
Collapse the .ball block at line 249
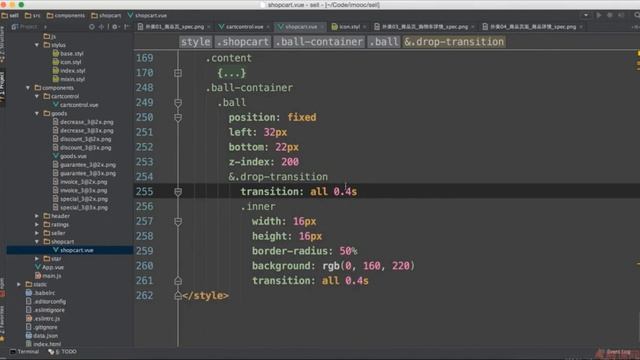[178, 103]
